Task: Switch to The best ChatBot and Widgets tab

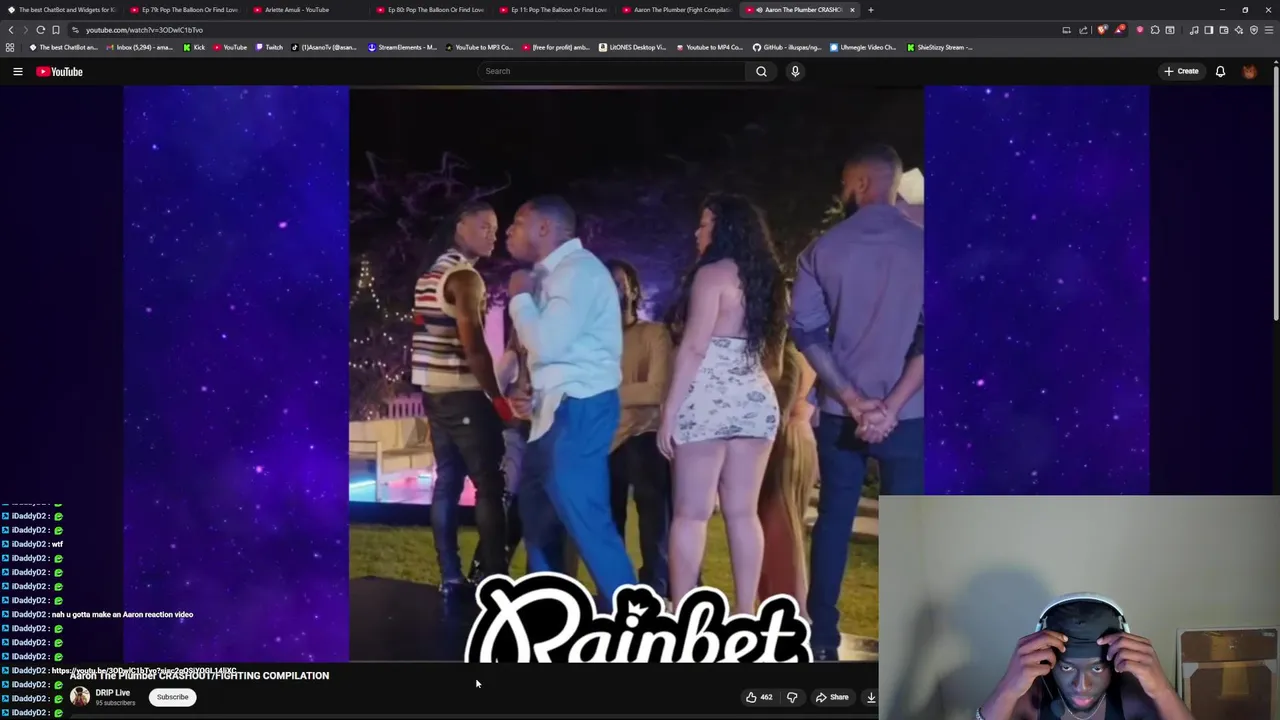Action: [62, 10]
